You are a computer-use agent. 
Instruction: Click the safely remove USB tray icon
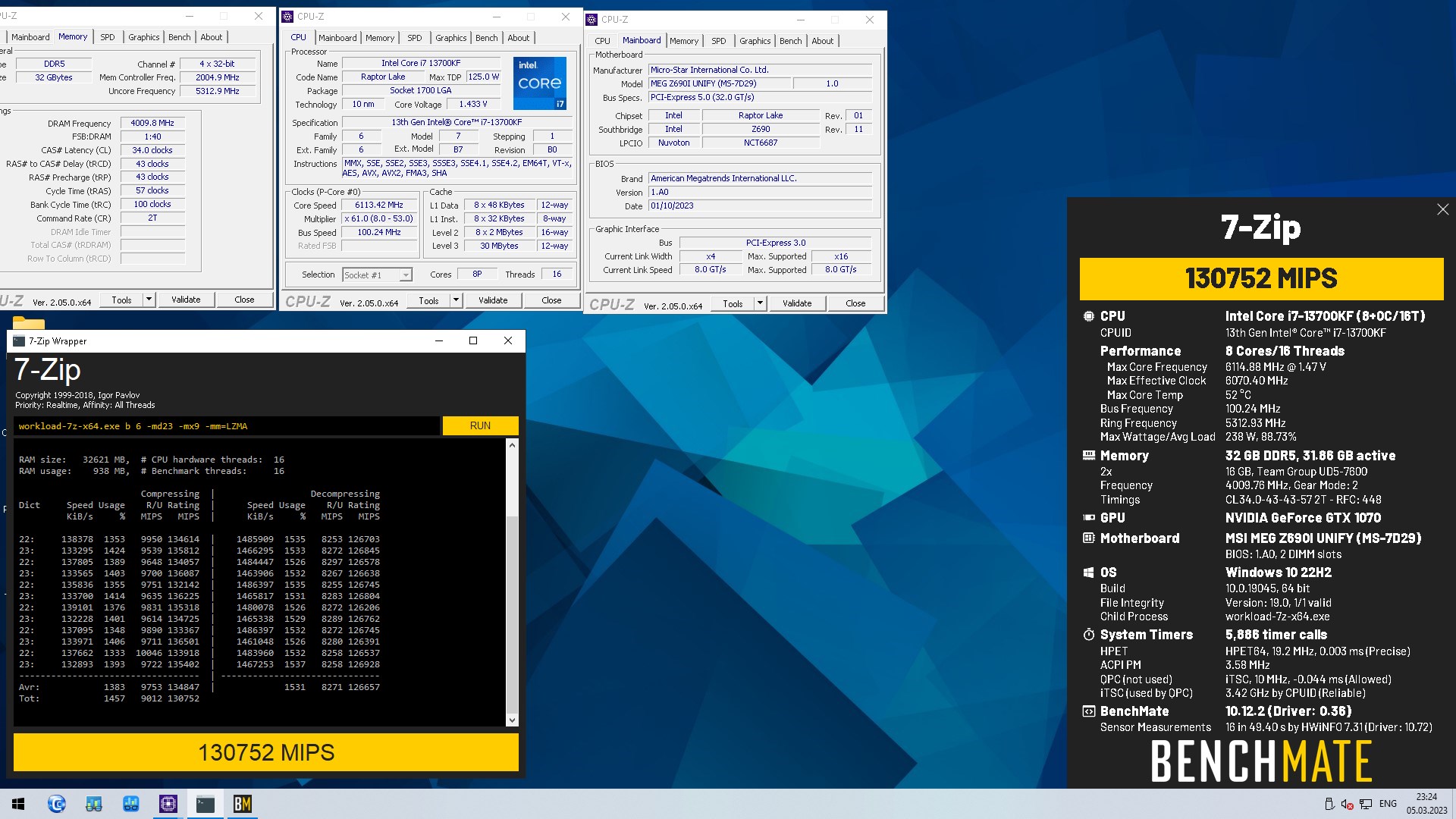click(x=1329, y=804)
